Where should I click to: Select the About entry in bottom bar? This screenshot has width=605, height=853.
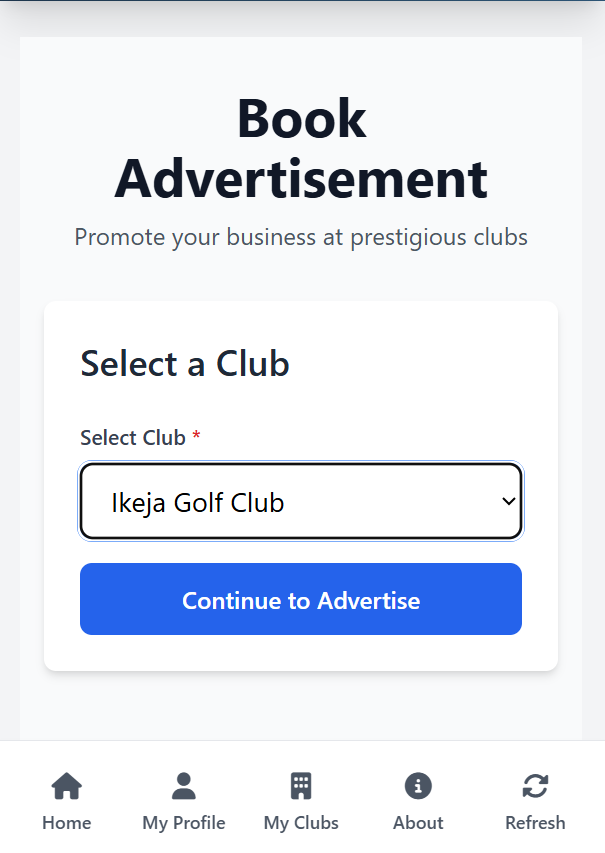point(418,822)
